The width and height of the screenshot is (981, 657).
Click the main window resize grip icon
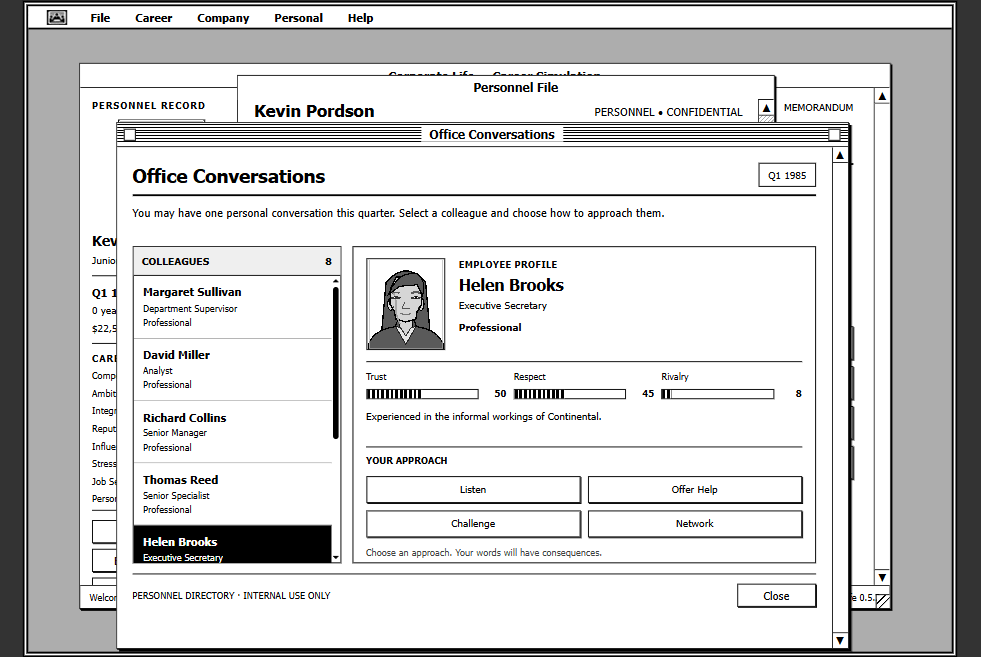click(x=883, y=601)
